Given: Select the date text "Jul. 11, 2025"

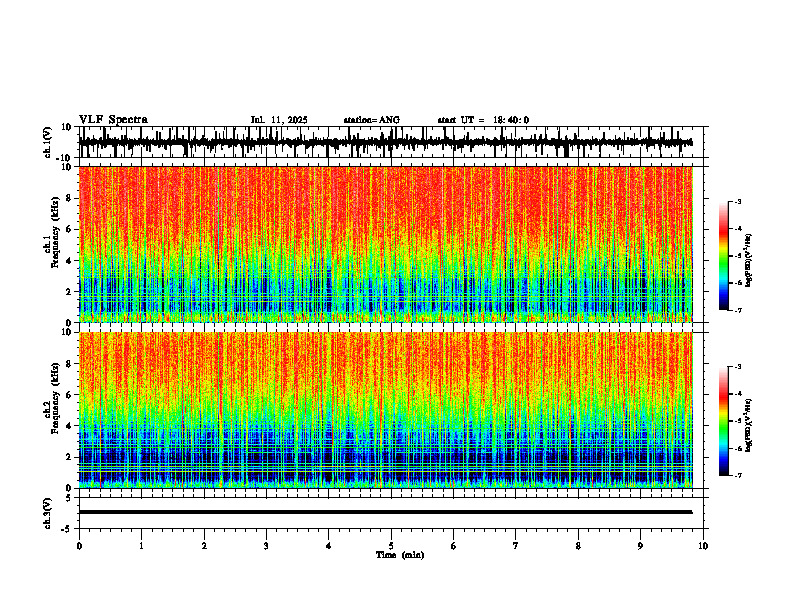Looking at the screenshot, I should pos(279,120).
